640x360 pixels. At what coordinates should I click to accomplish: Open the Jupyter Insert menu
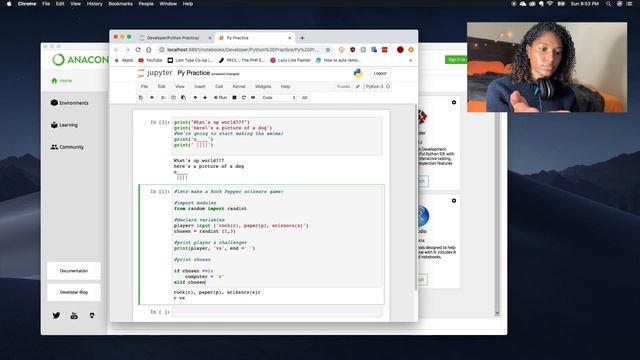[x=200, y=87]
